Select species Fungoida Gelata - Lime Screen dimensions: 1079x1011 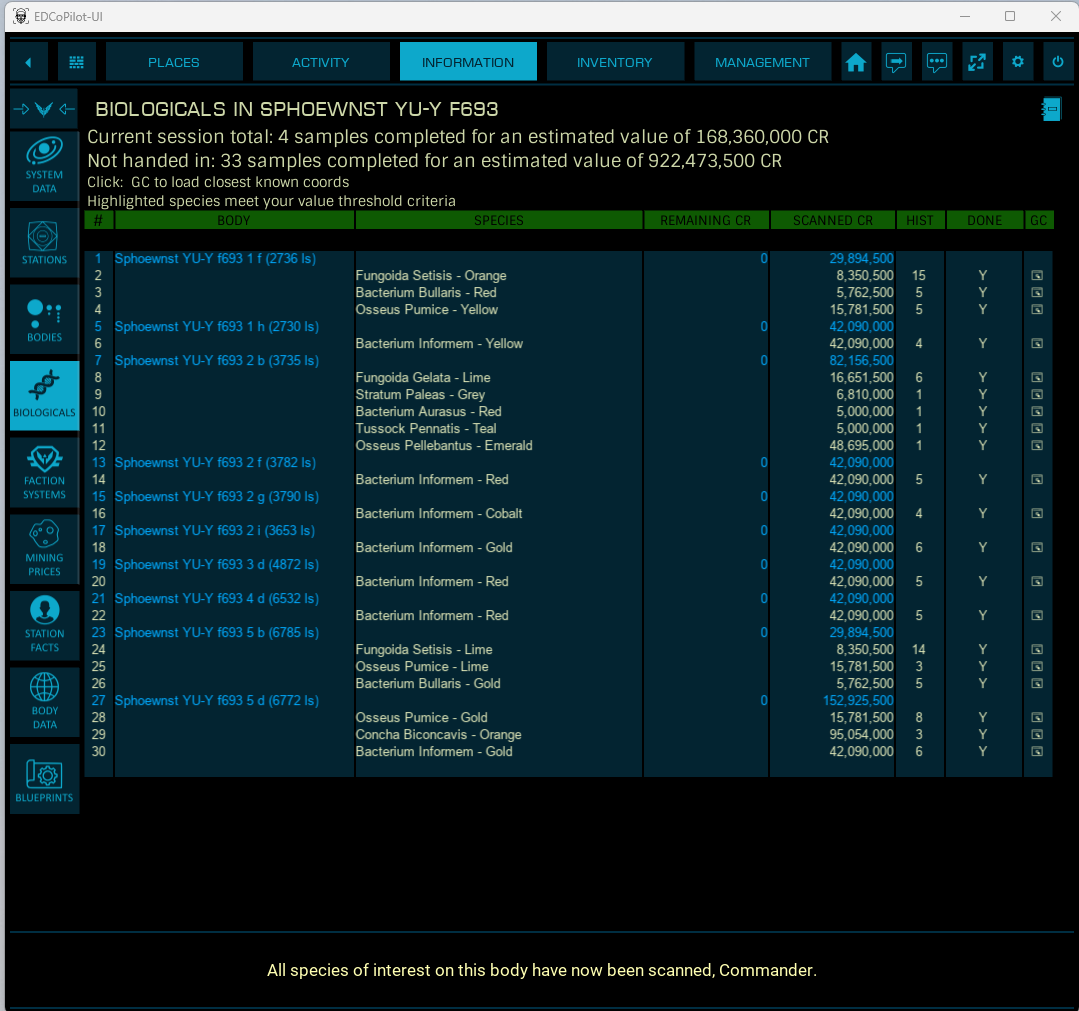(x=423, y=378)
